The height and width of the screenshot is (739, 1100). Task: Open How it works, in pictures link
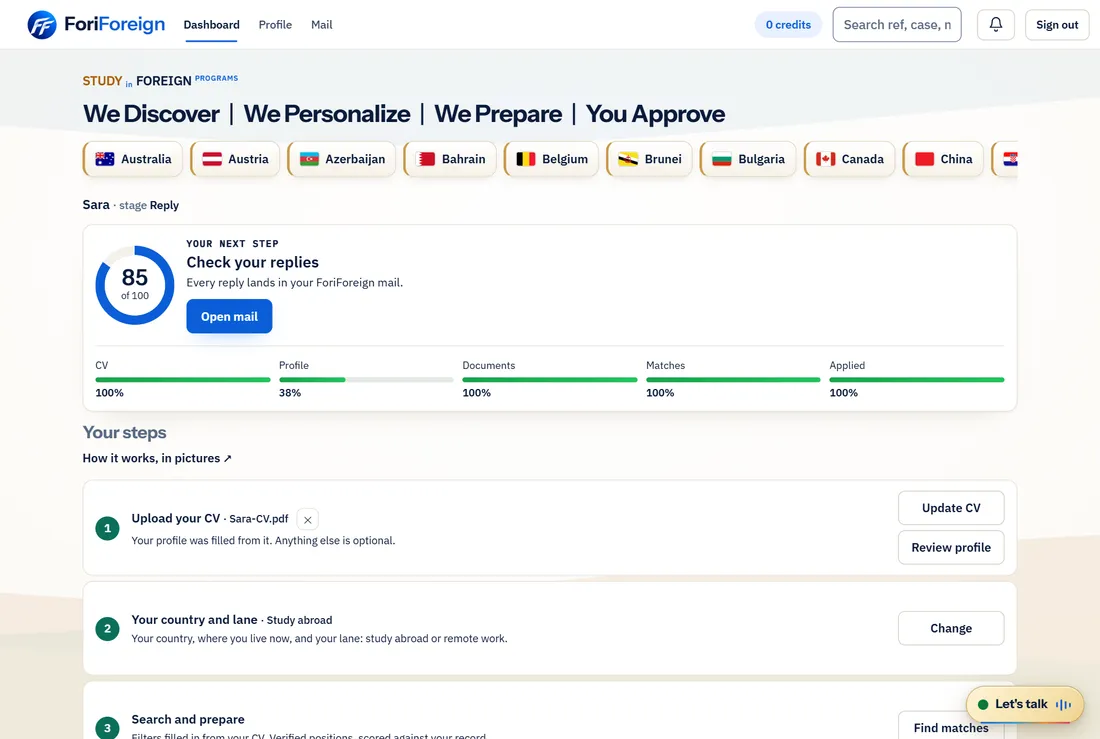pyautogui.click(x=157, y=458)
